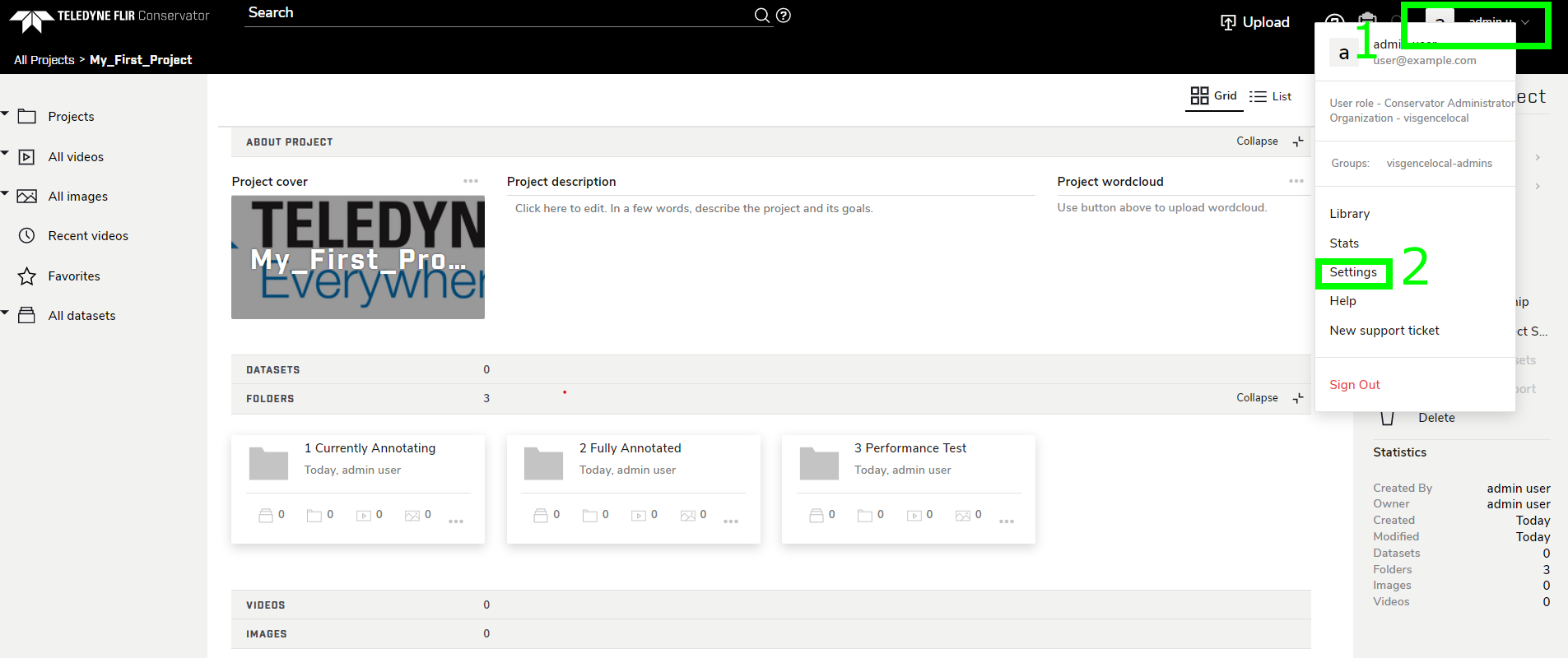1568x658 pixels.
Task: Click the Upload button in header
Action: (1255, 22)
